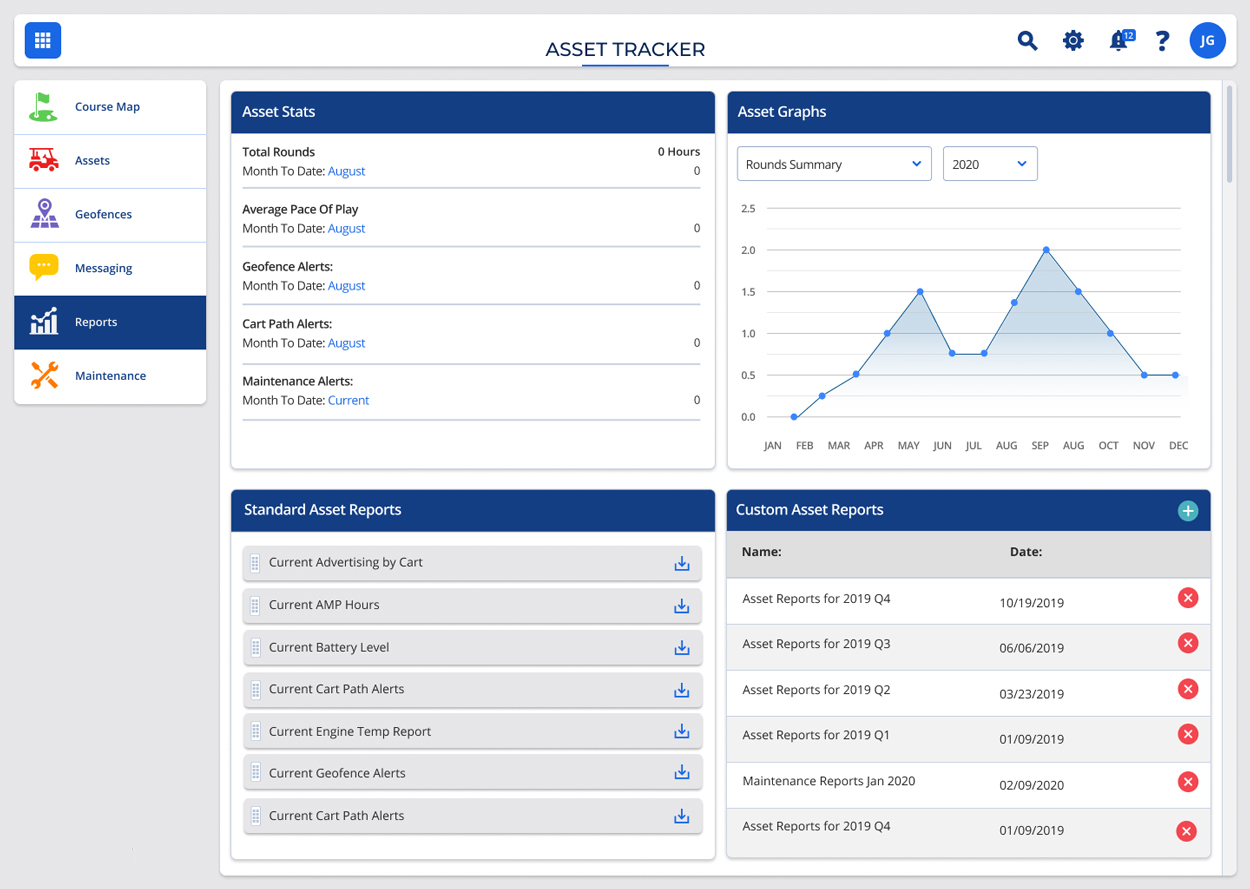The image size is (1250, 889).
Task: Download Current Engine Temp Report
Action: click(682, 732)
